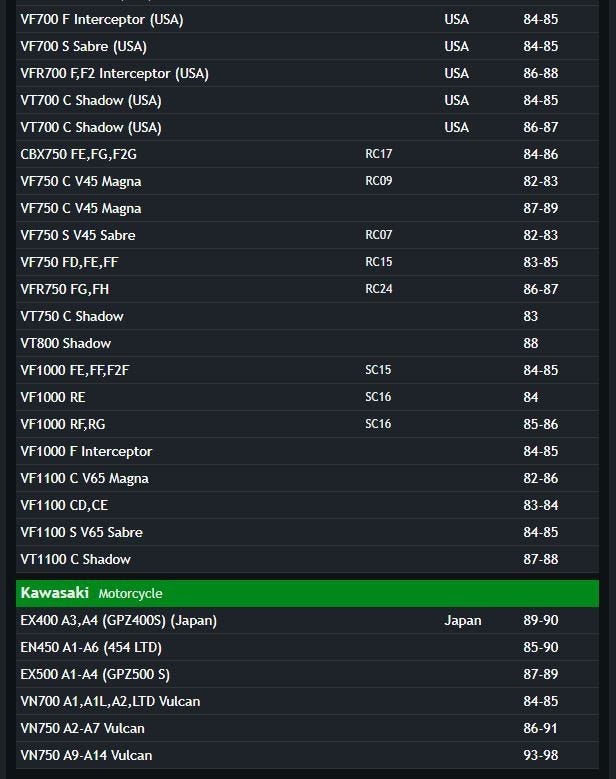
Task: Click the SC15 frame code
Action: pyautogui.click(x=378, y=370)
